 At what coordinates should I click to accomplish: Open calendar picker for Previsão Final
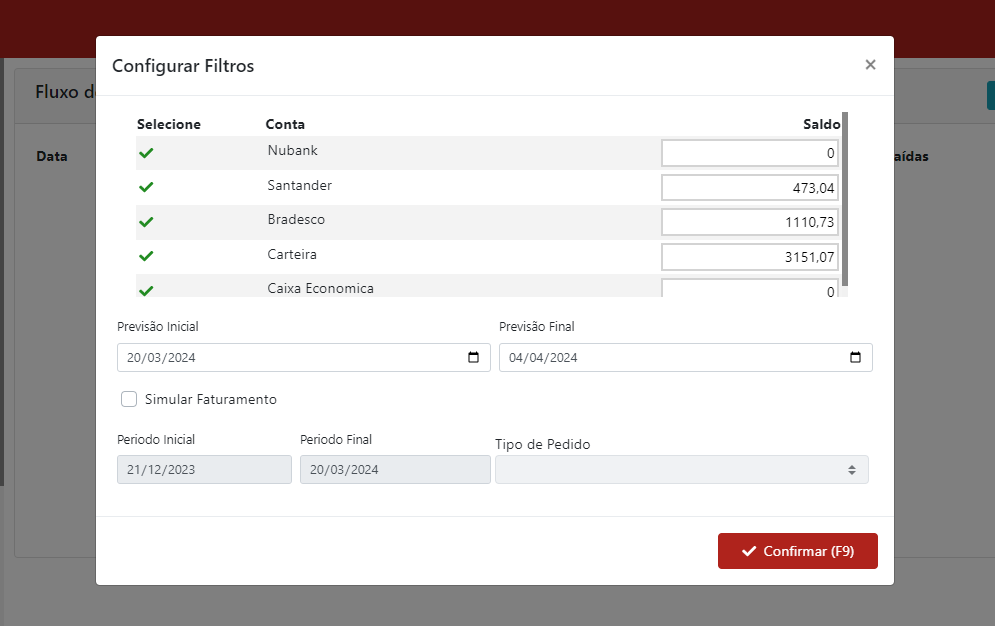point(855,358)
